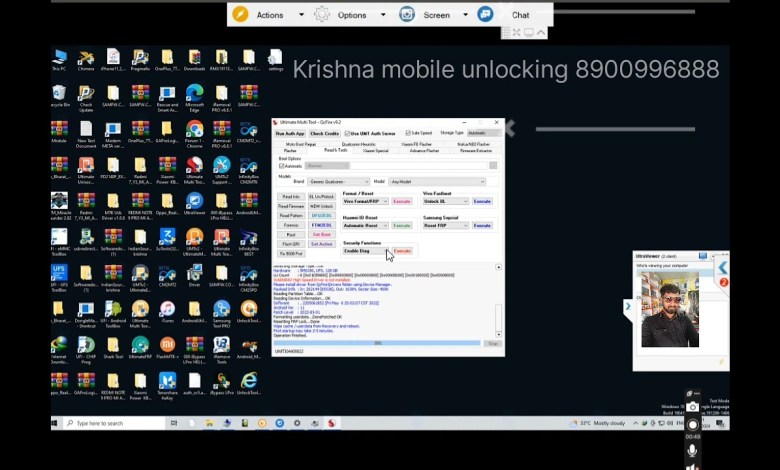Open the Actions menu icon in the remote toolbar
The image size is (780, 470).
click(240, 14)
